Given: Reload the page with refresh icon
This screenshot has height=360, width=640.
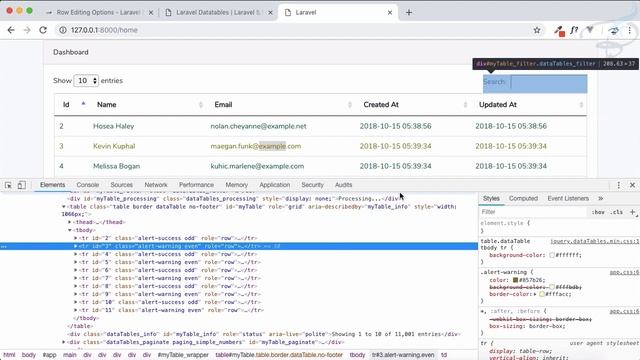Looking at the screenshot, I should click(x=43, y=30).
